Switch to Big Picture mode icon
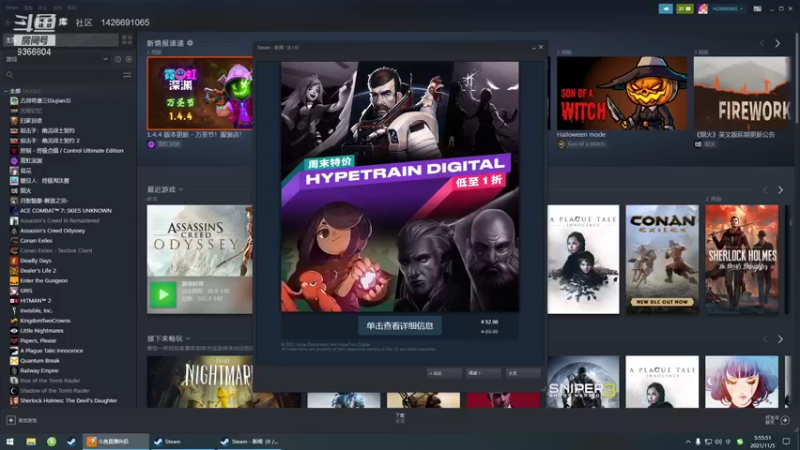 point(758,9)
